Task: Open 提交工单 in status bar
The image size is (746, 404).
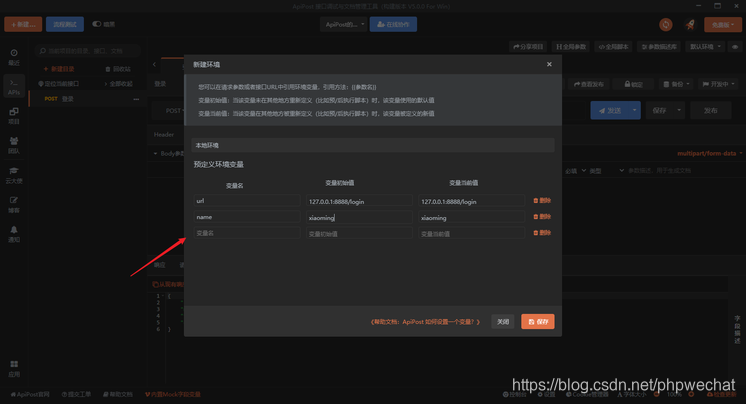Action: 76,394
